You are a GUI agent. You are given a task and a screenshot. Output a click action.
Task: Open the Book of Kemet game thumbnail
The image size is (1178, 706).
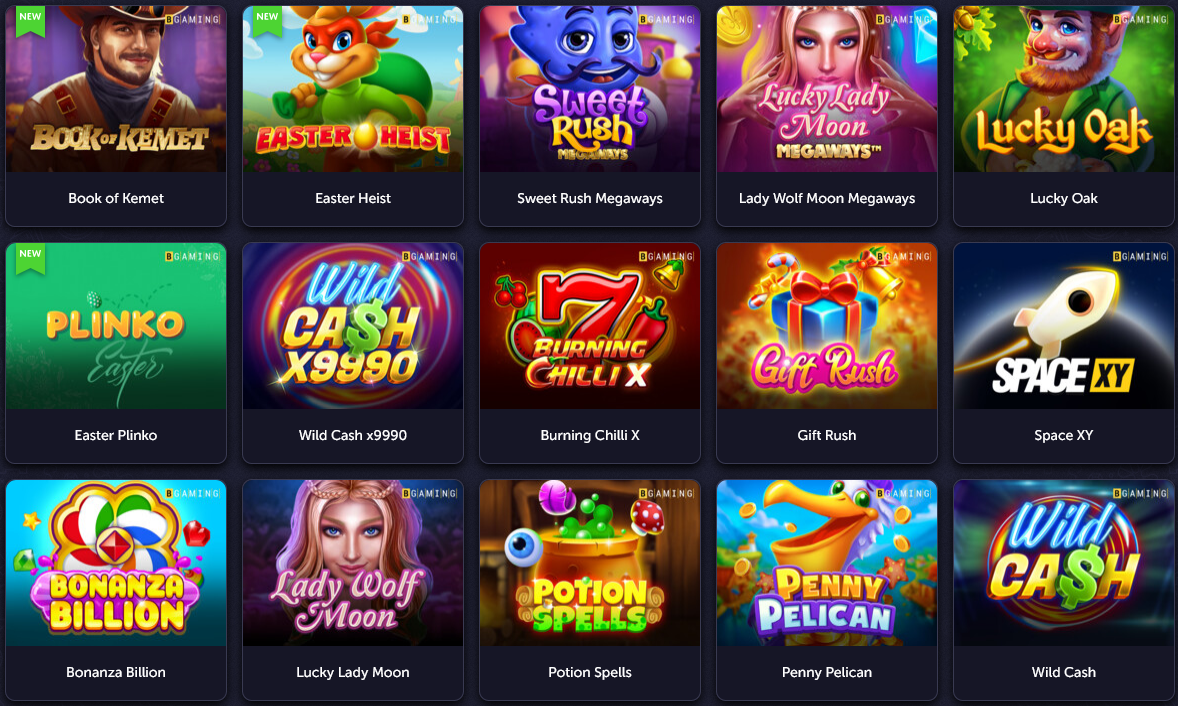pyautogui.click(x=116, y=89)
